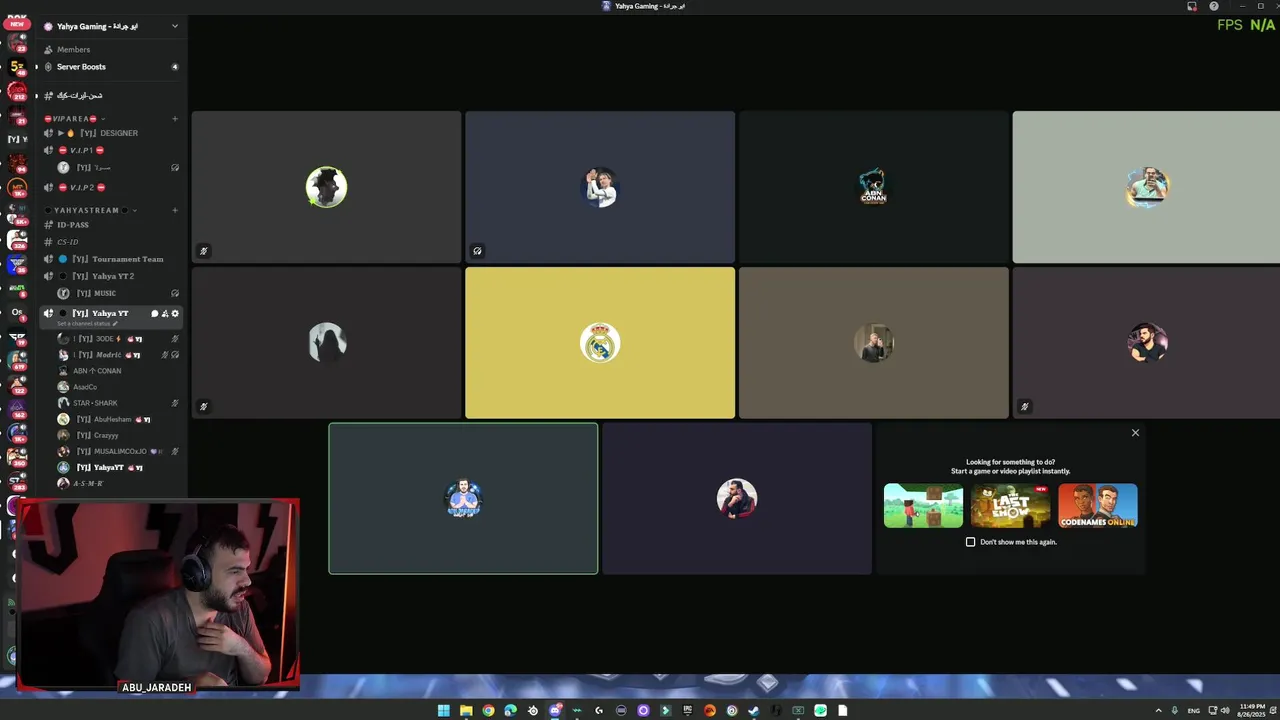Focus the green-outlined speaking participant tile
The height and width of the screenshot is (720, 1280).
[x=463, y=499]
